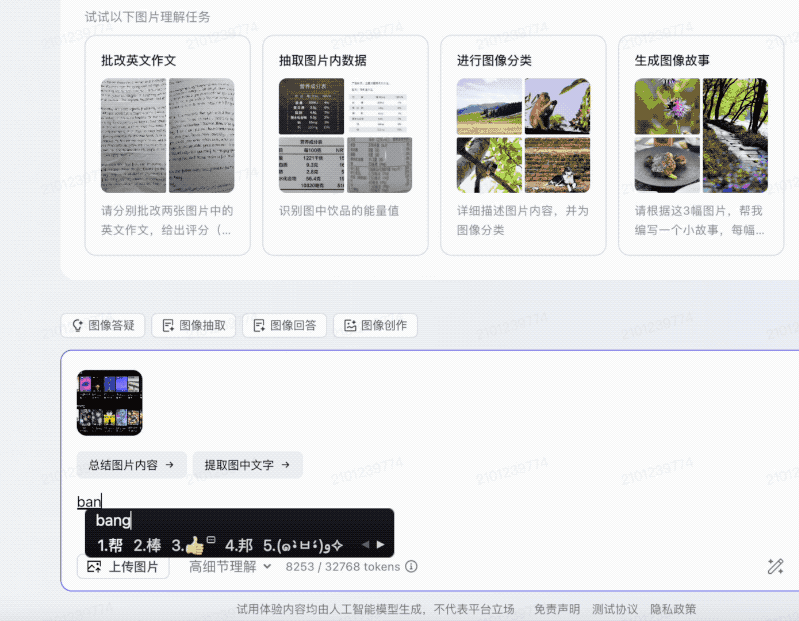This screenshot has height=621, width=799.
Task: Click the purple flower photo in story card
Action: pos(667,106)
